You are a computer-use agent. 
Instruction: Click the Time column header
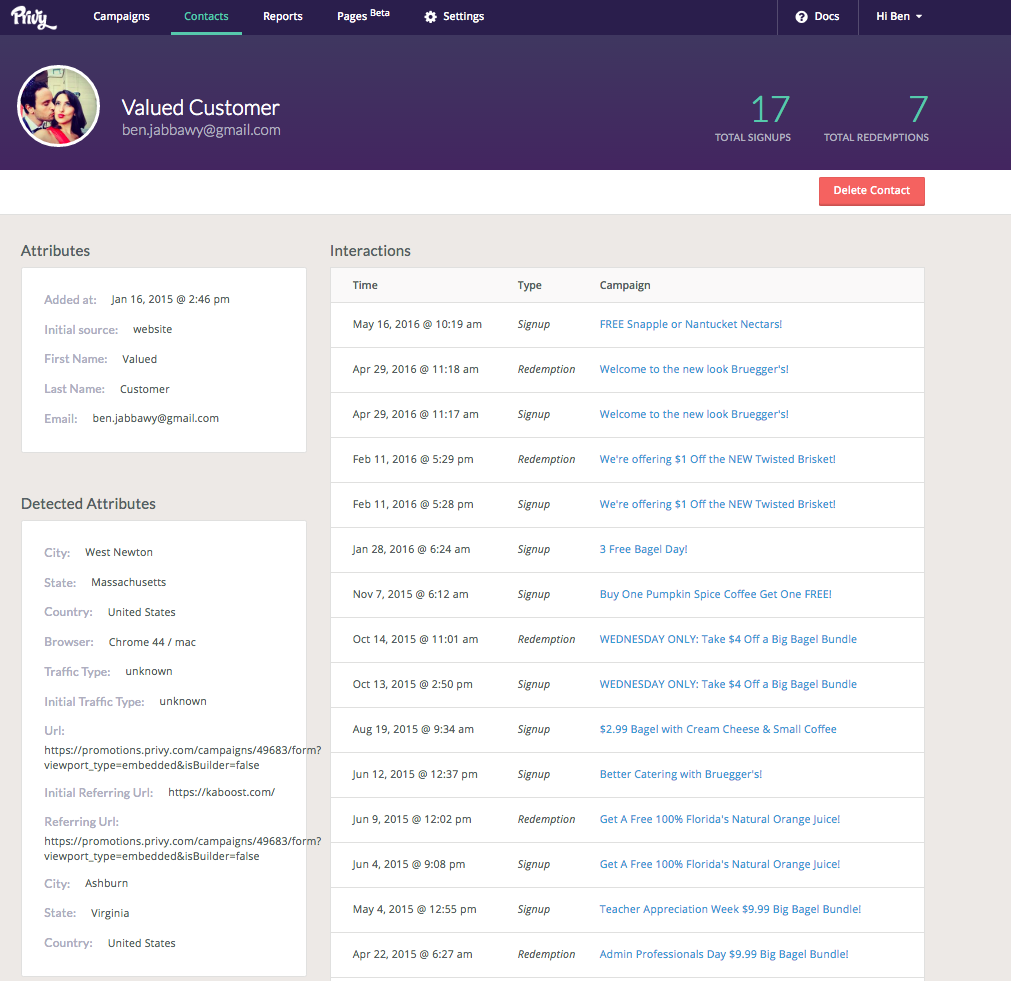pos(365,285)
